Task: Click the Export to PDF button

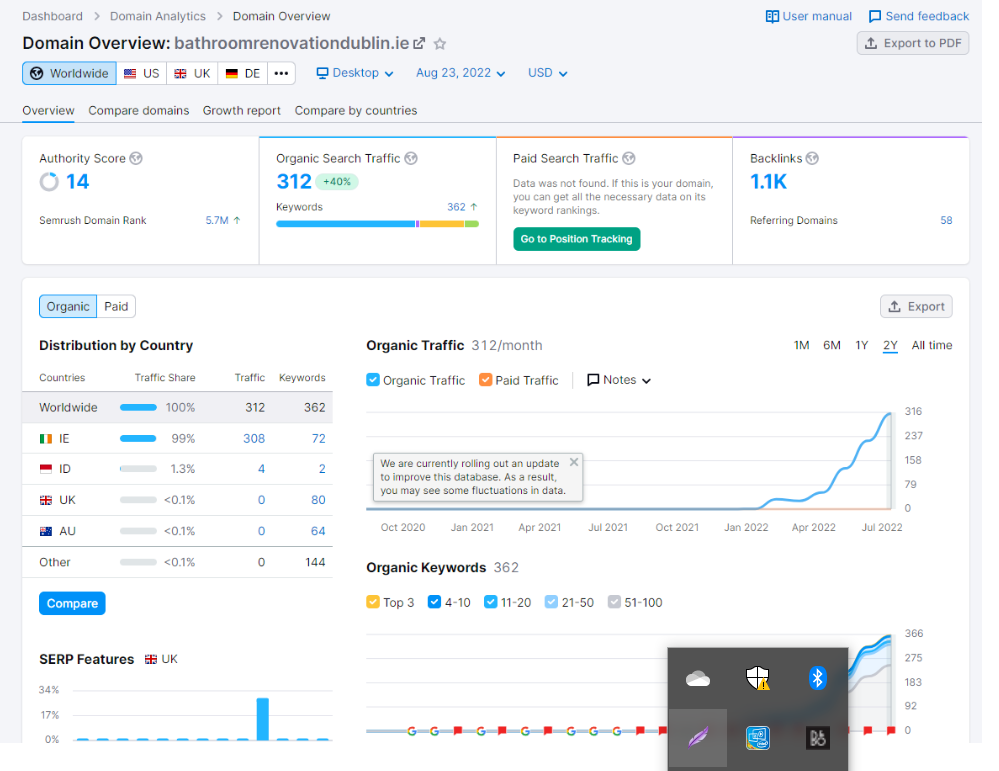Action: 912,43
